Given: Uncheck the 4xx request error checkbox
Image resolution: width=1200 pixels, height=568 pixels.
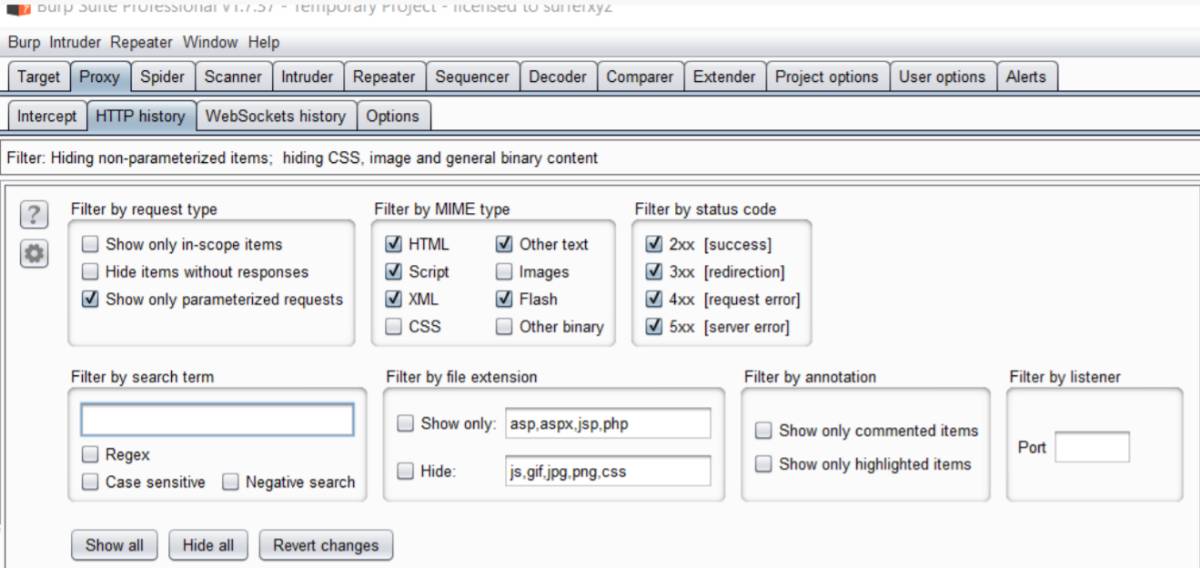Looking at the screenshot, I should tap(654, 299).
